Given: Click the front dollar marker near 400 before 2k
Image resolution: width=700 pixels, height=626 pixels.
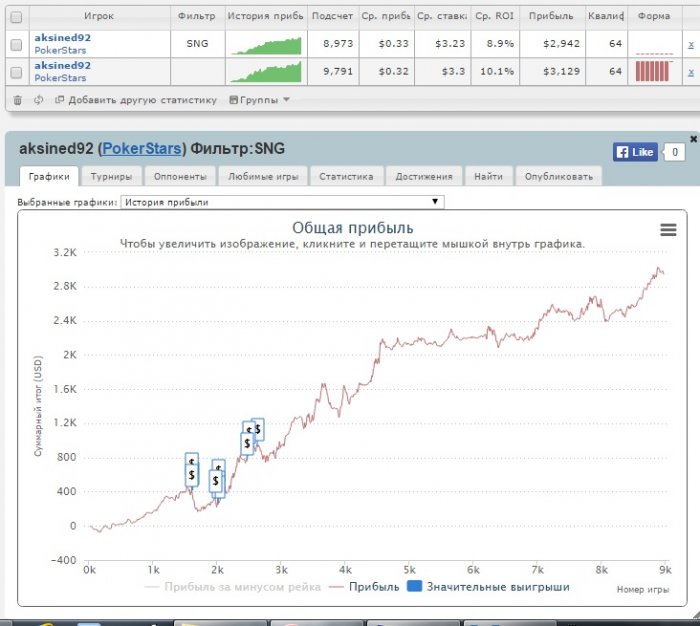Looking at the screenshot, I should (x=216, y=481).
